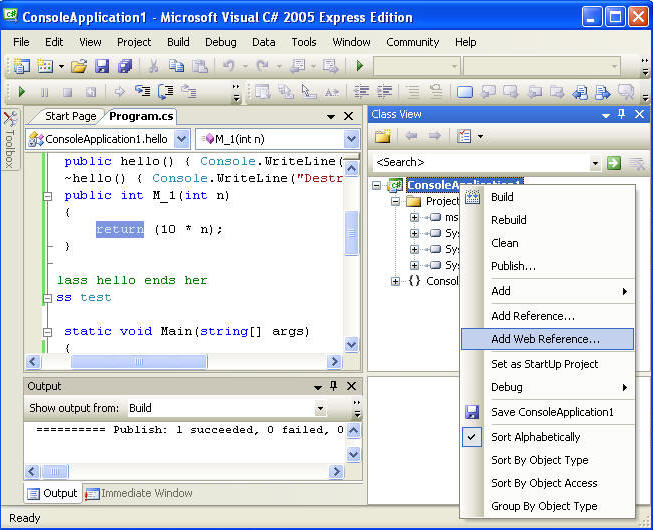Image resolution: width=653 pixels, height=530 pixels.
Task: Select Sort By Object Type option
Action: (539, 460)
